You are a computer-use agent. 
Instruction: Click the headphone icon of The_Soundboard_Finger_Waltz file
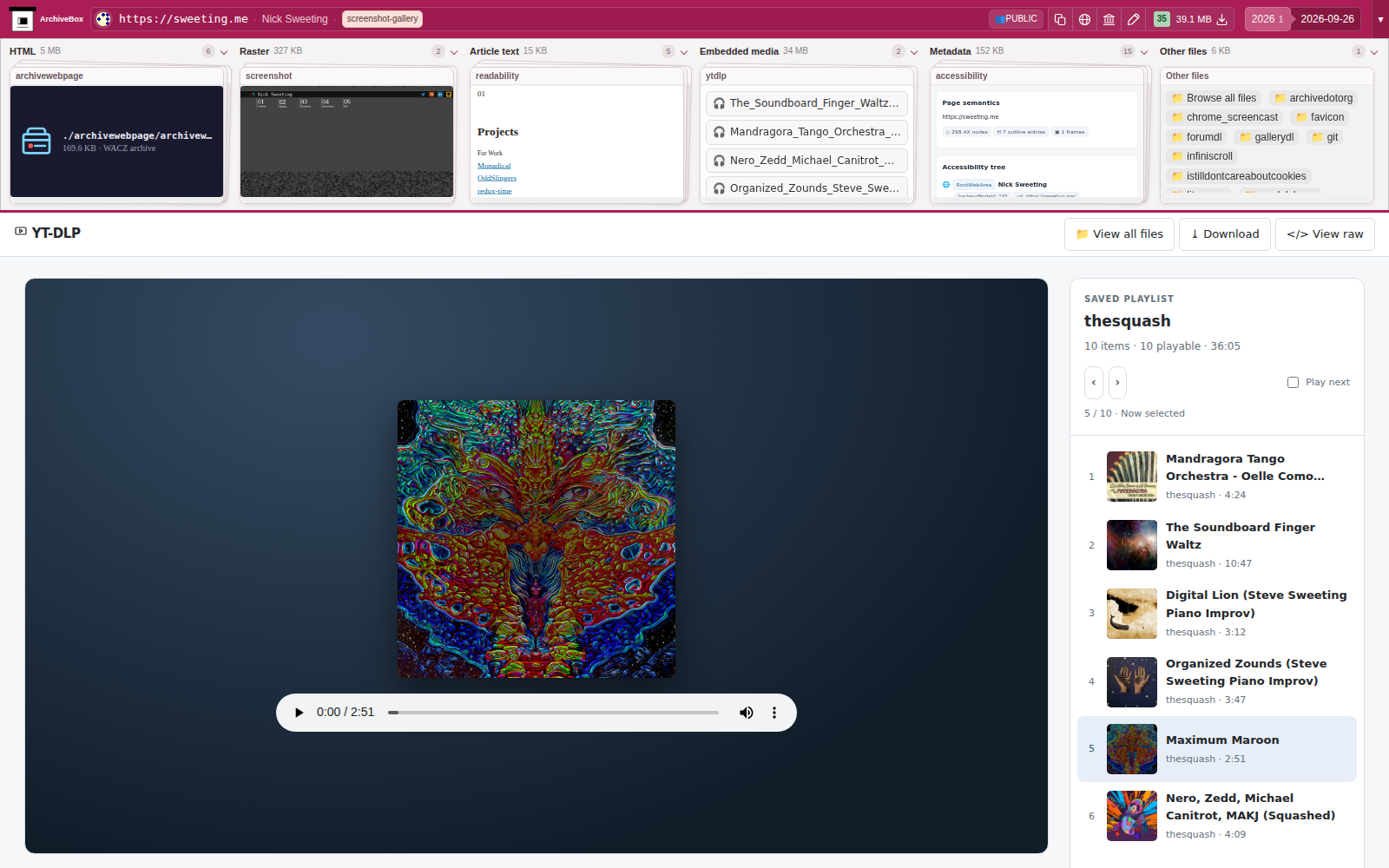coord(719,103)
